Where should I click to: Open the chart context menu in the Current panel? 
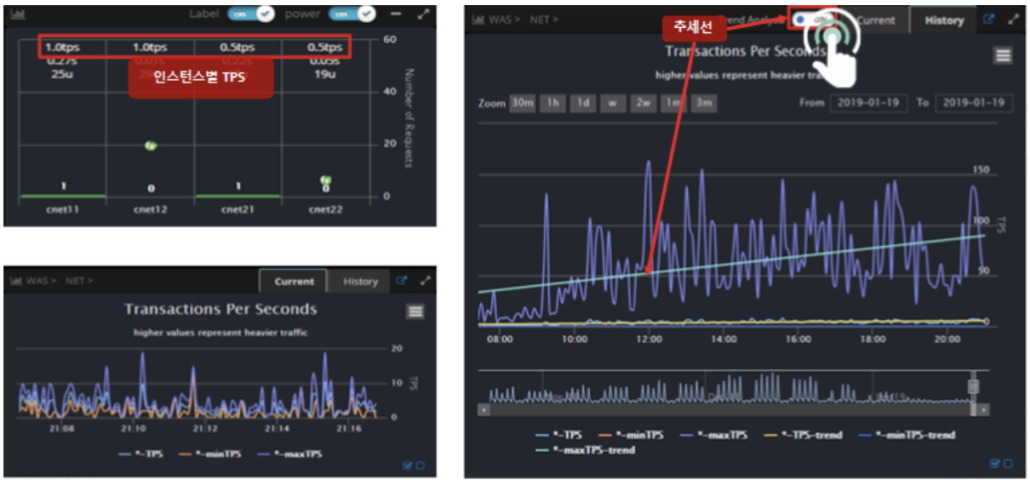tap(415, 311)
